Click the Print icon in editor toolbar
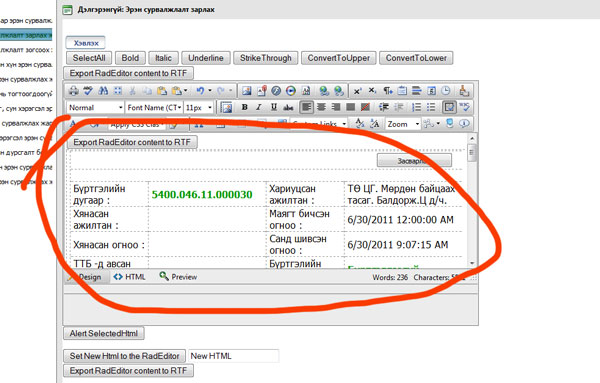 73,91
